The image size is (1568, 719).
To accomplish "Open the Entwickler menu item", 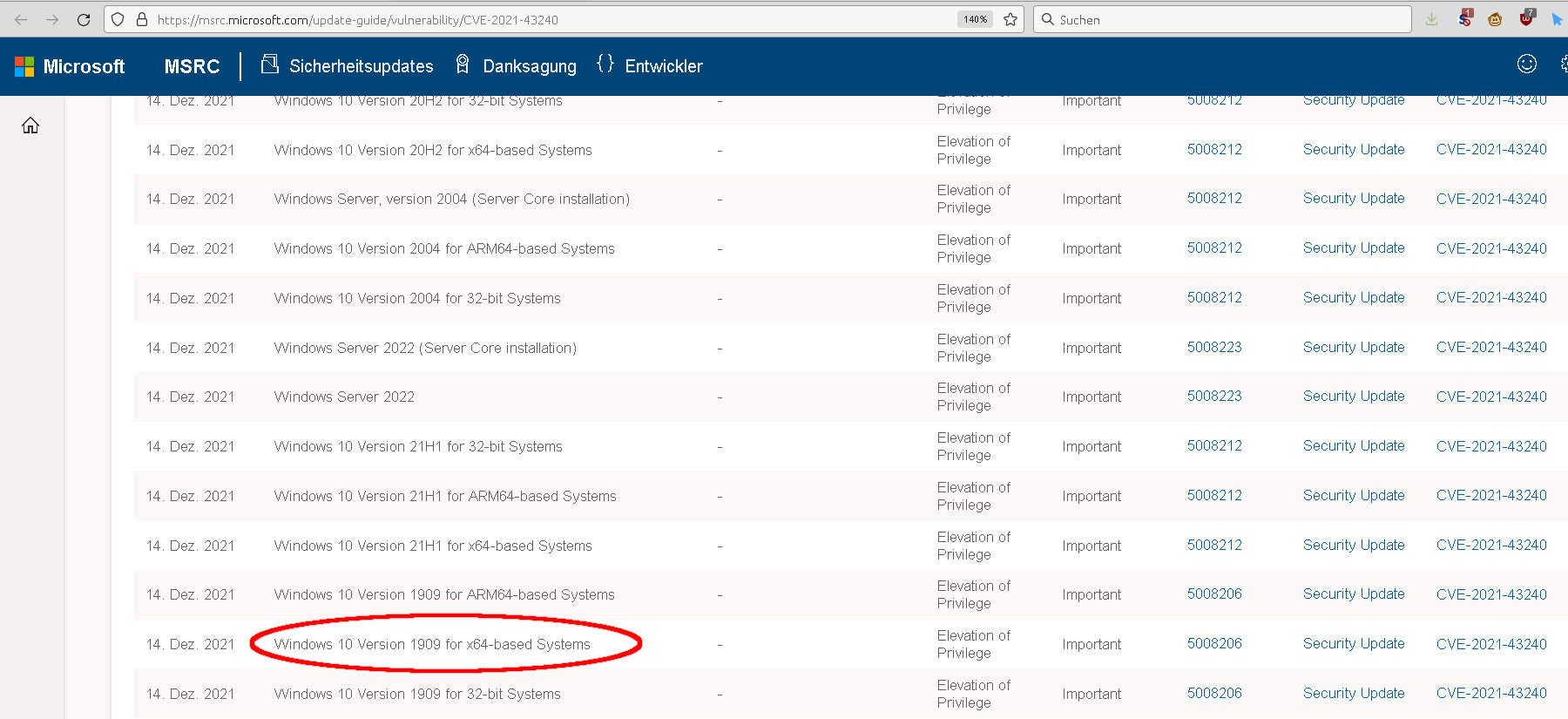I will tap(664, 66).
